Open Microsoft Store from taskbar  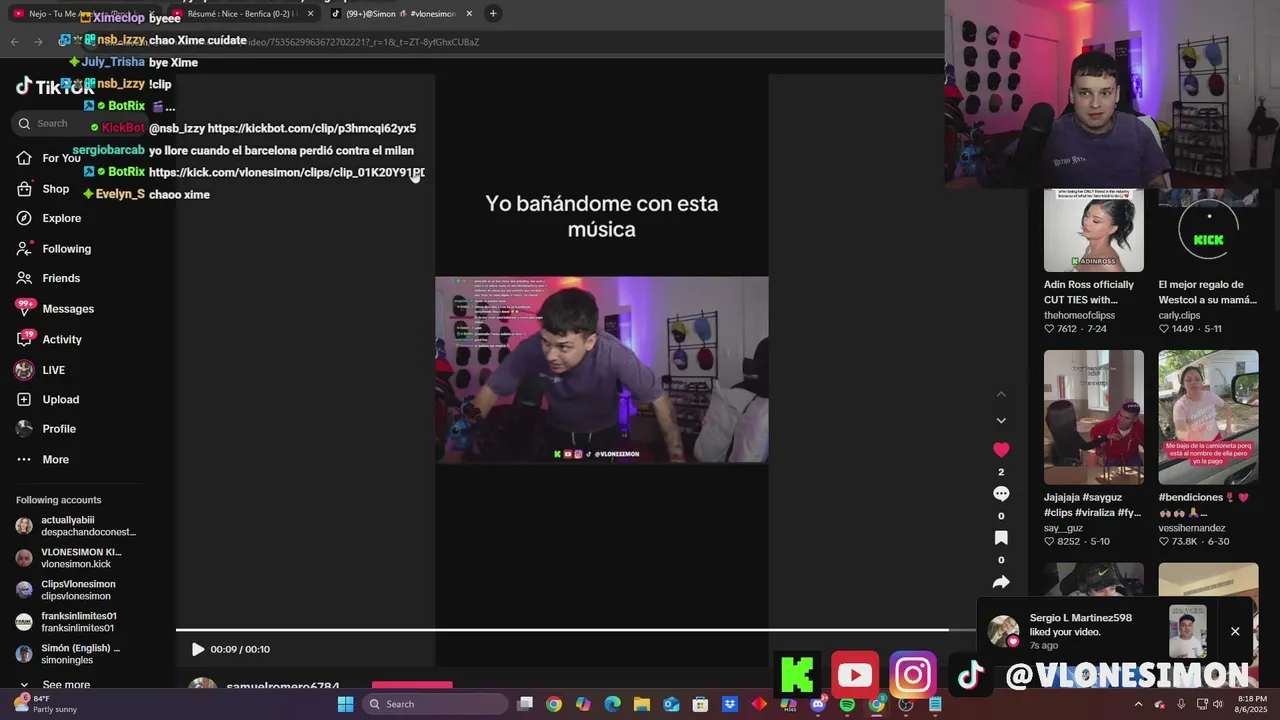click(x=700, y=704)
